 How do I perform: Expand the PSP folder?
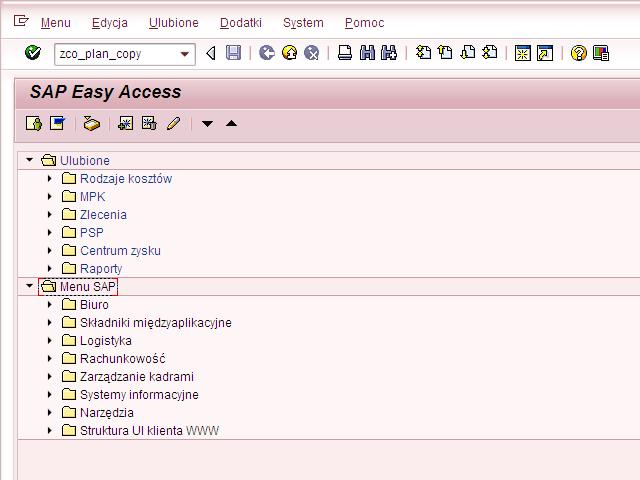[x=50, y=232]
